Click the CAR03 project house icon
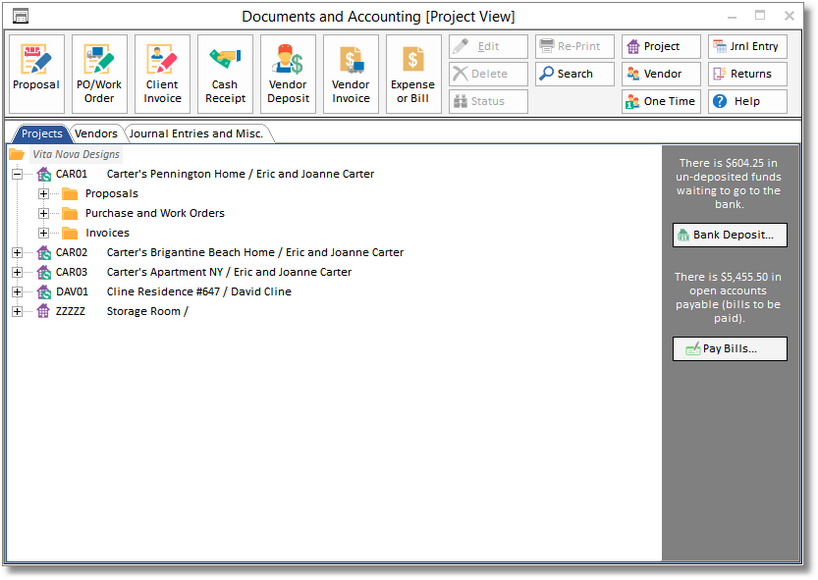Image resolution: width=818 pixels, height=580 pixels. coord(44,272)
